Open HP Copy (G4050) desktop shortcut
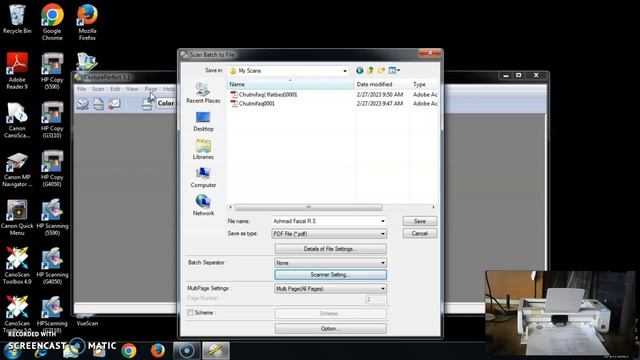The width and height of the screenshot is (640, 360). [x=52, y=169]
